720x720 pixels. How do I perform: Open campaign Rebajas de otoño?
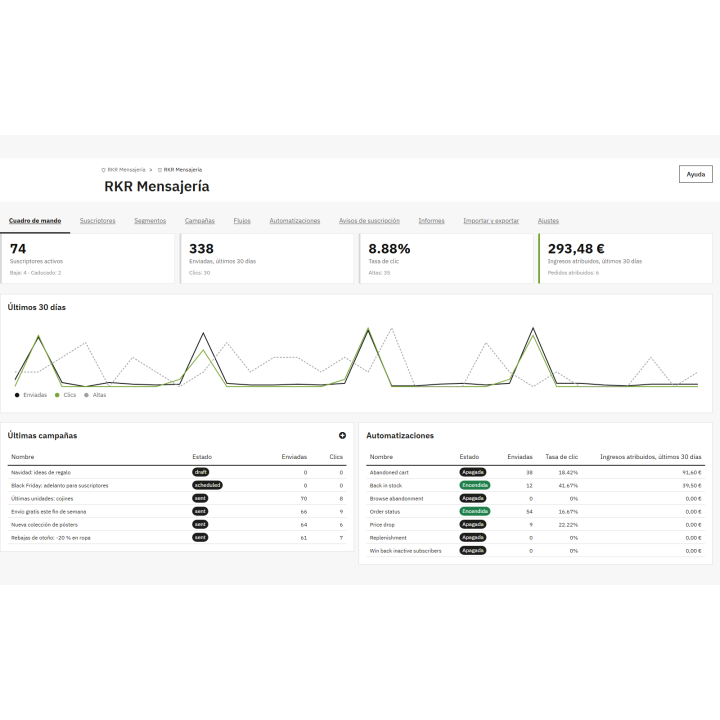[51, 538]
